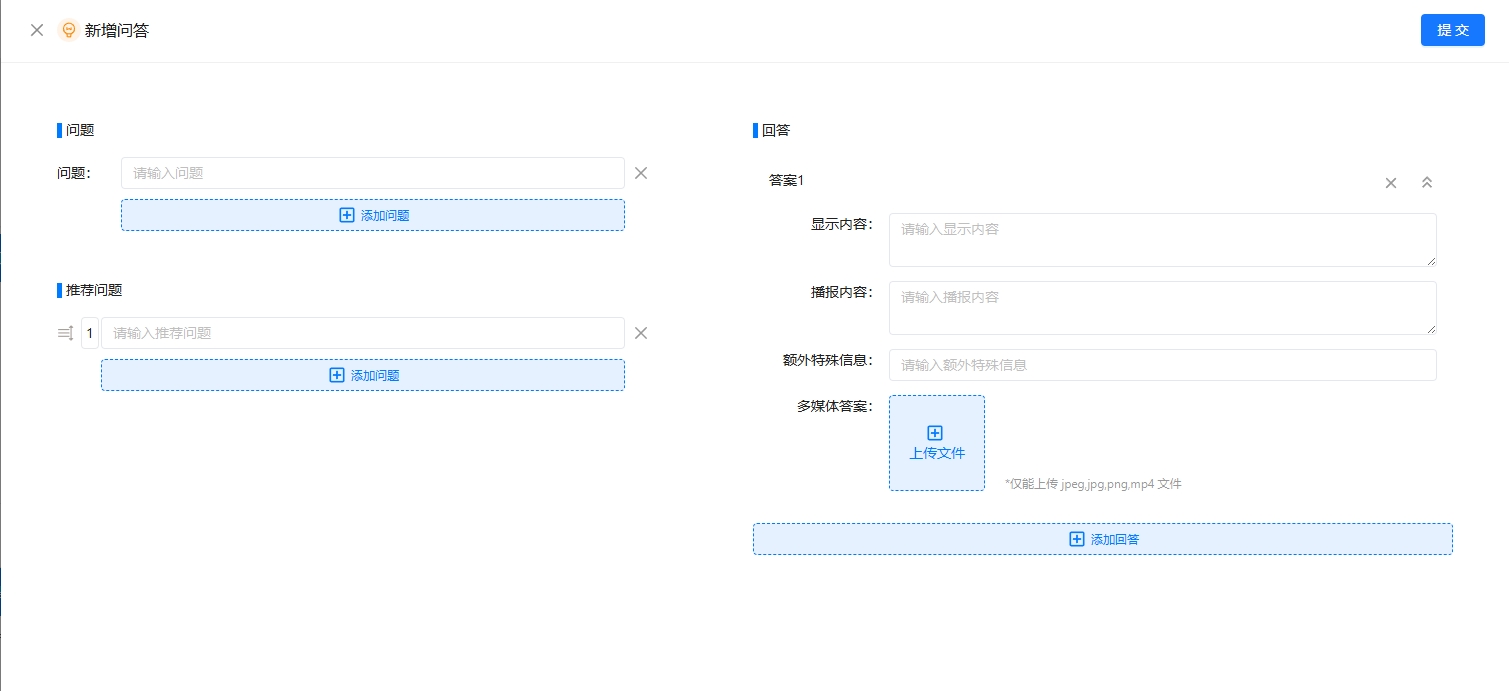Screen dimensions: 1509x691
Task: Click the 显示内容 text area
Action: coord(1162,240)
